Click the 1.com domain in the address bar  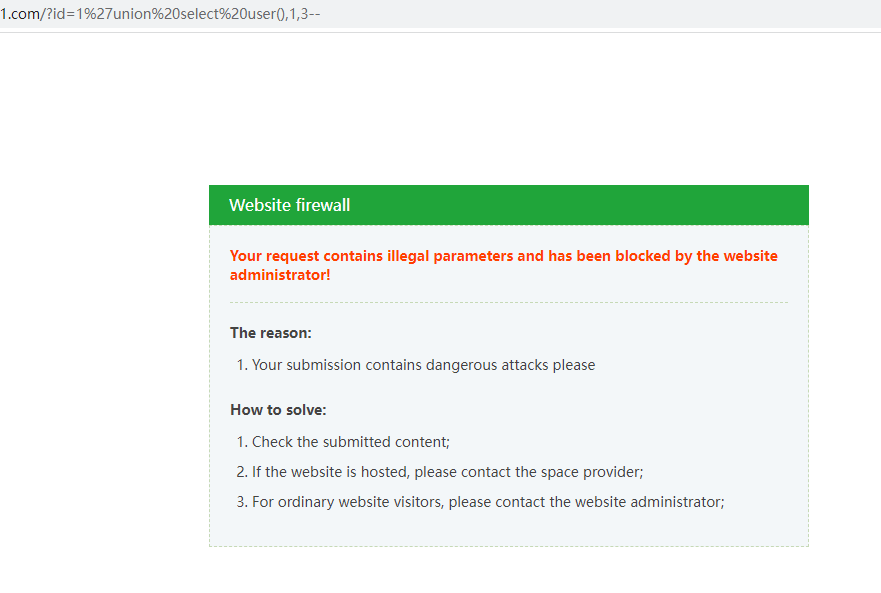coord(20,14)
